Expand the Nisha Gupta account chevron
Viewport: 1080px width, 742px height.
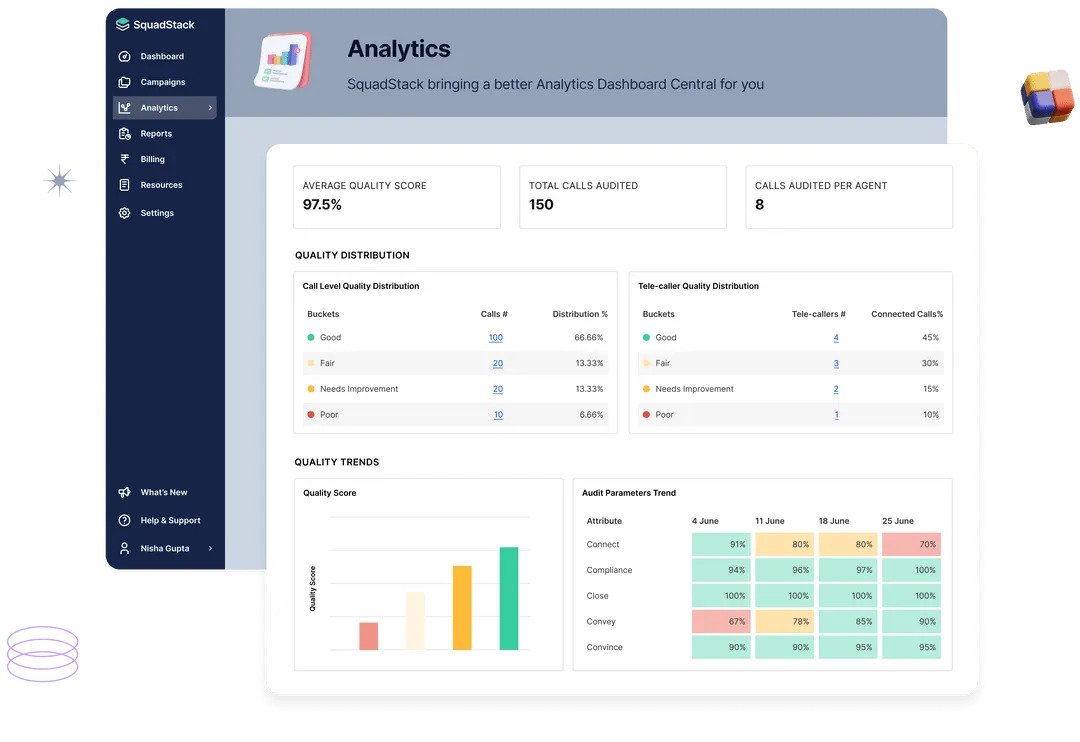click(210, 548)
